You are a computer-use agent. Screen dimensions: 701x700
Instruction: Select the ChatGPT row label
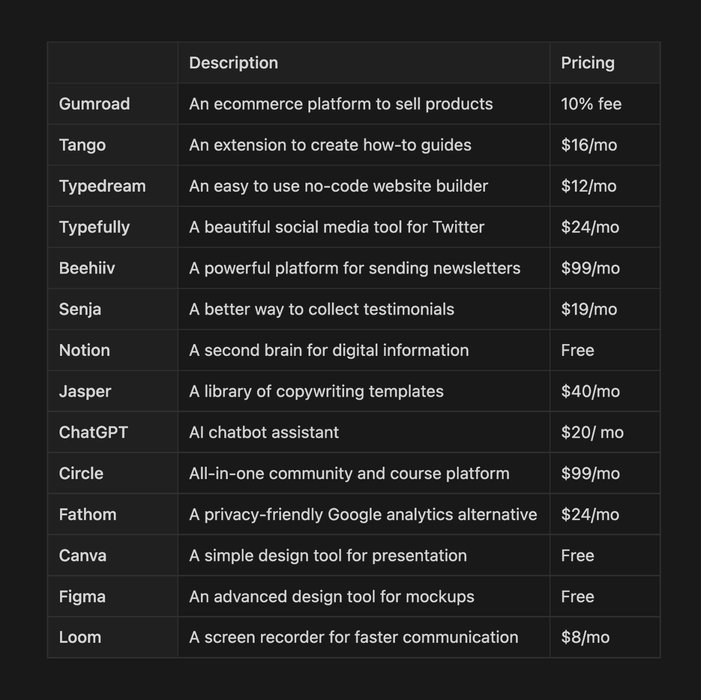click(93, 432)
